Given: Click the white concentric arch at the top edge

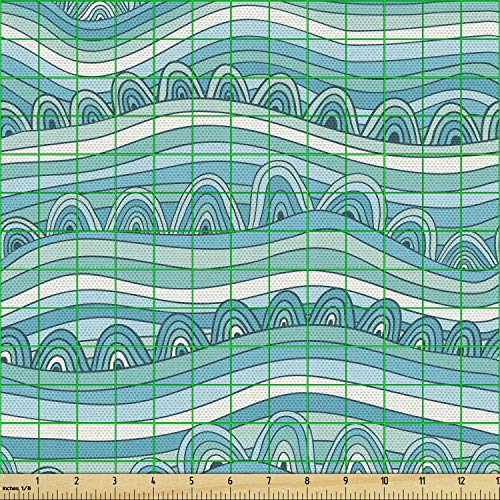Looking at the screenshot, I should (97, 10).
